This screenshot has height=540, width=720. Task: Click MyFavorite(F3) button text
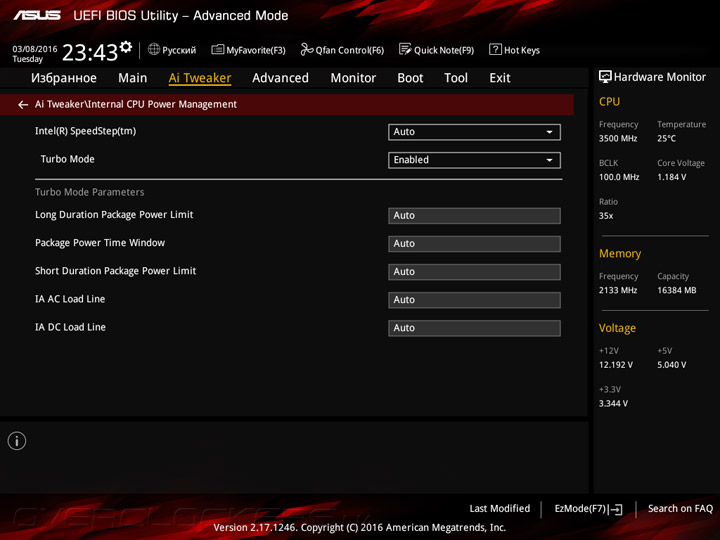pos(256,50)
